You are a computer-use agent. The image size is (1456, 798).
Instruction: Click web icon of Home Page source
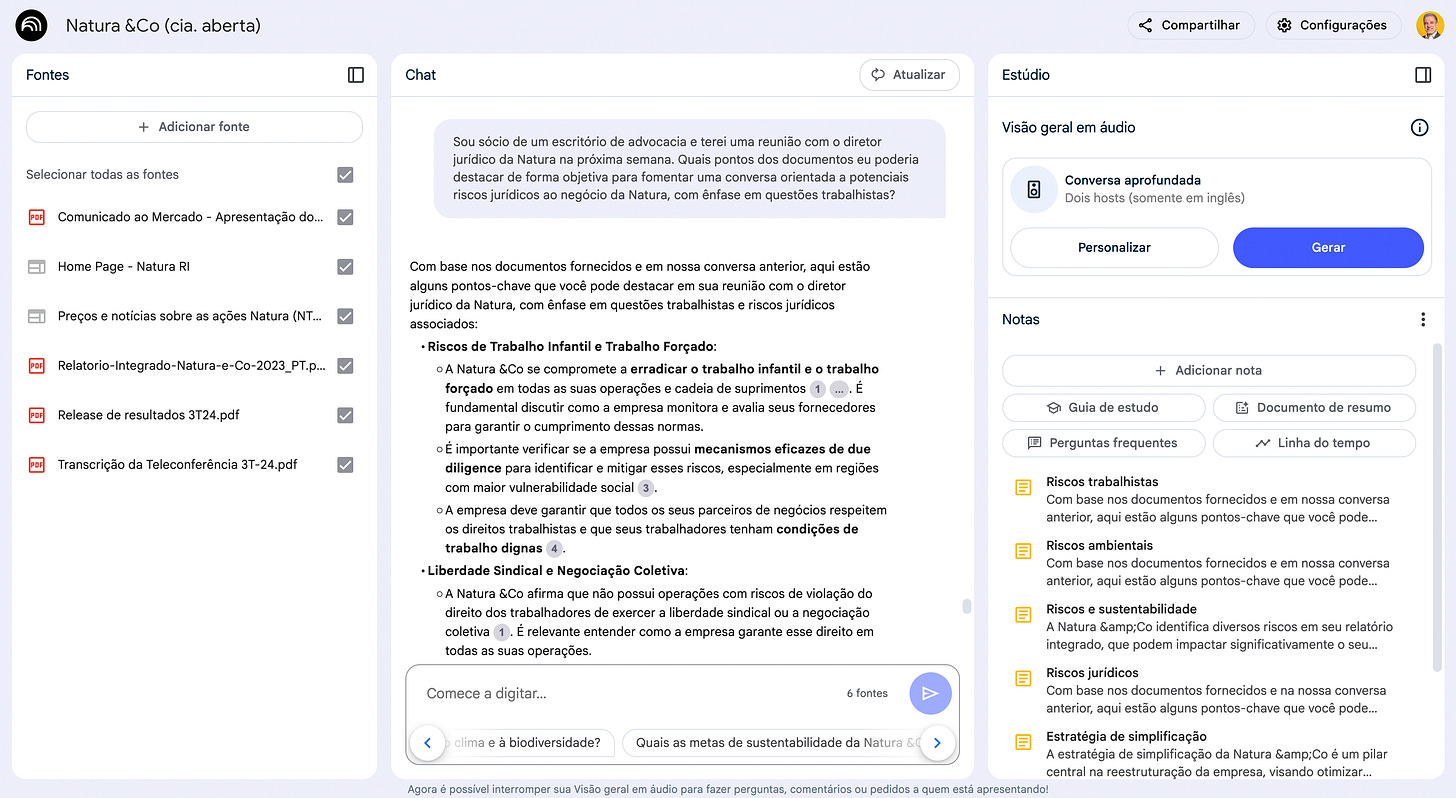click(37, 267)
